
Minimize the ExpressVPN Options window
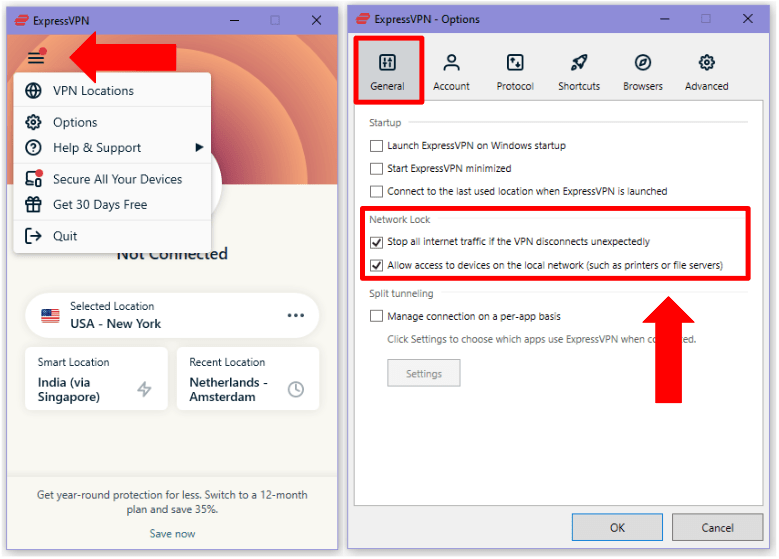coord(665,19)
